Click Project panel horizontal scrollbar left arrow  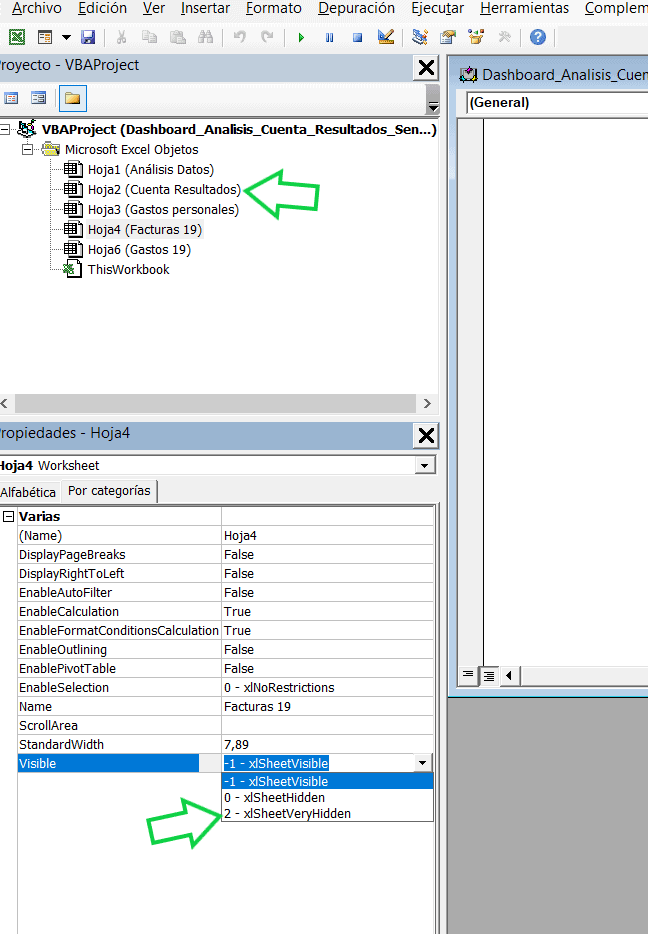[4, 403]
